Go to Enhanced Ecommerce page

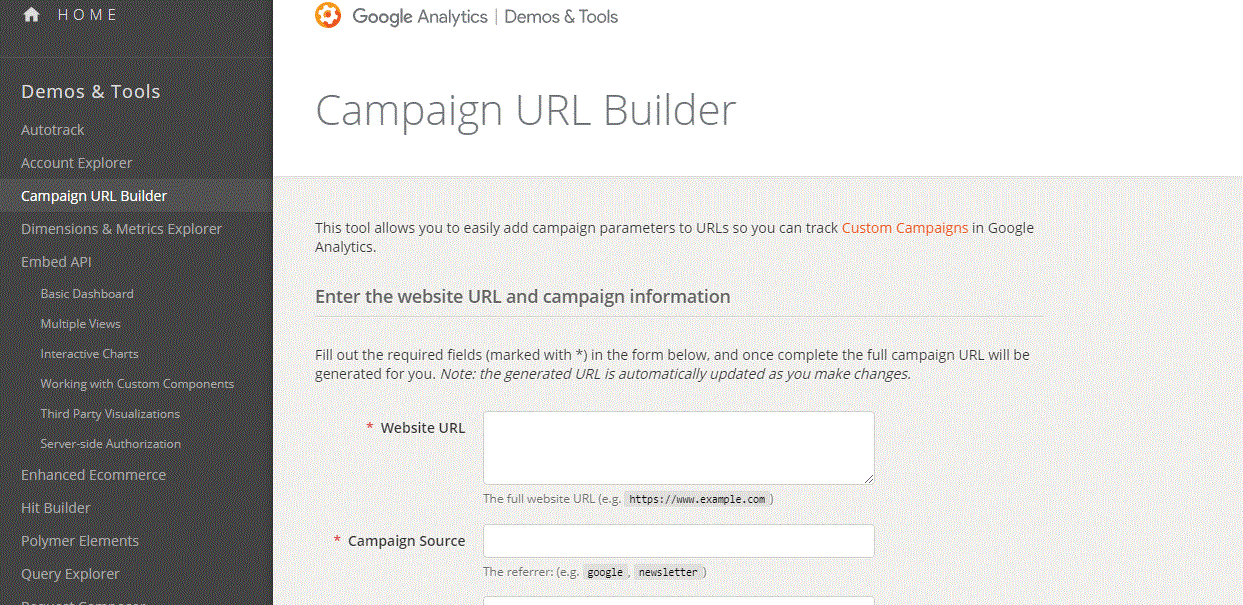point(93,475)
